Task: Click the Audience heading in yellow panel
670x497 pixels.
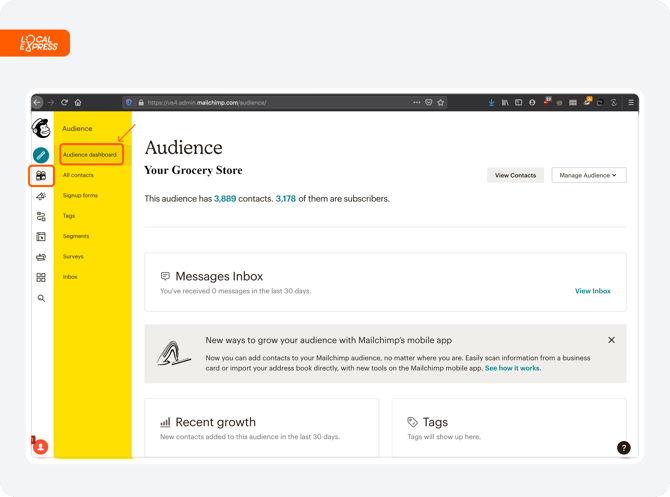Action: [x=77, y=129]
